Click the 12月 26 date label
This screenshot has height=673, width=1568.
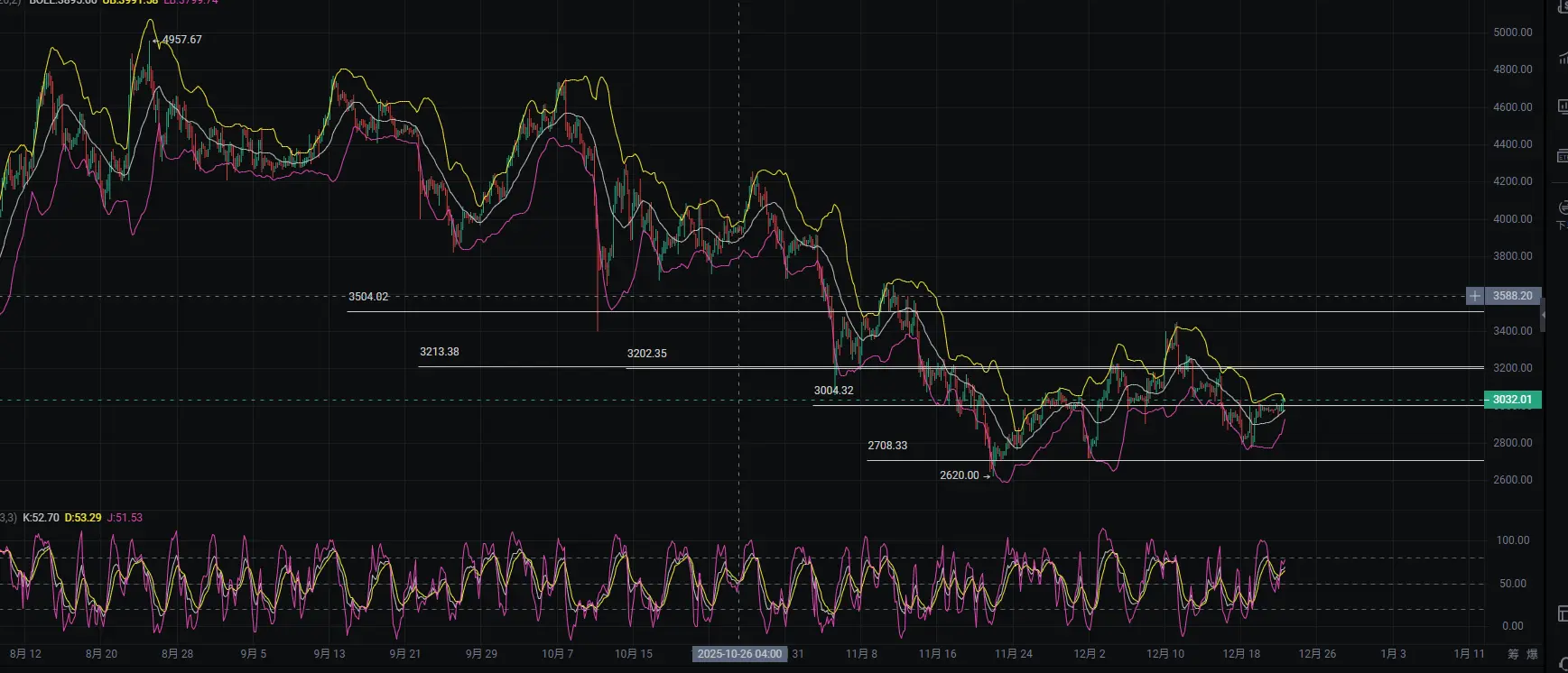point(1318,654)
